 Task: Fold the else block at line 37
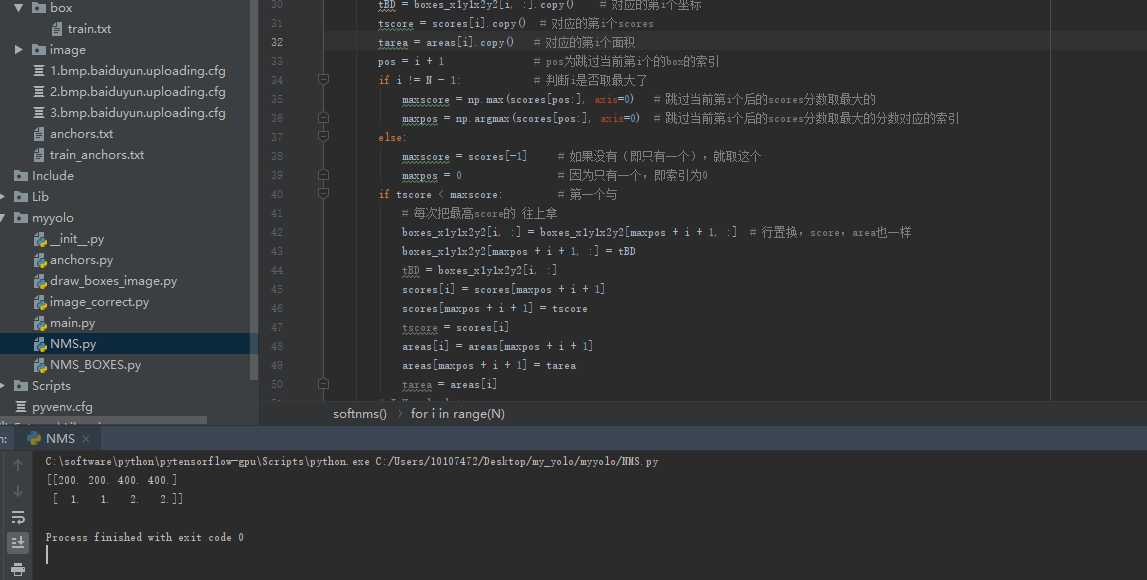(x=323, y=136)
